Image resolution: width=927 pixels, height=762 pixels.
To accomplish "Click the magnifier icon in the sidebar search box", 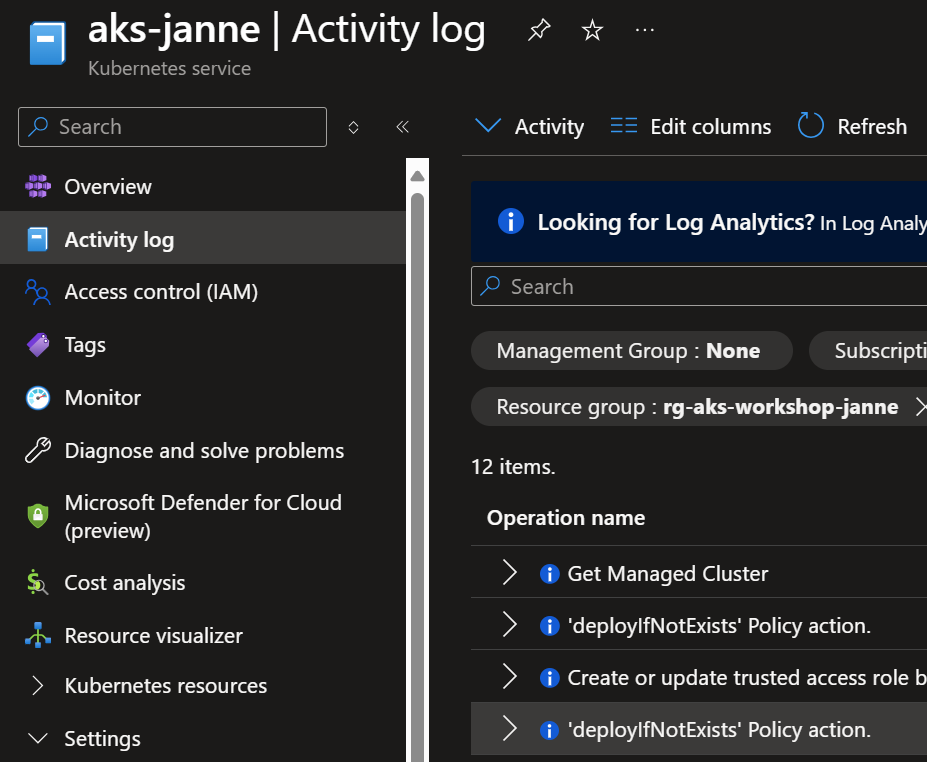I will coord(38,126).
